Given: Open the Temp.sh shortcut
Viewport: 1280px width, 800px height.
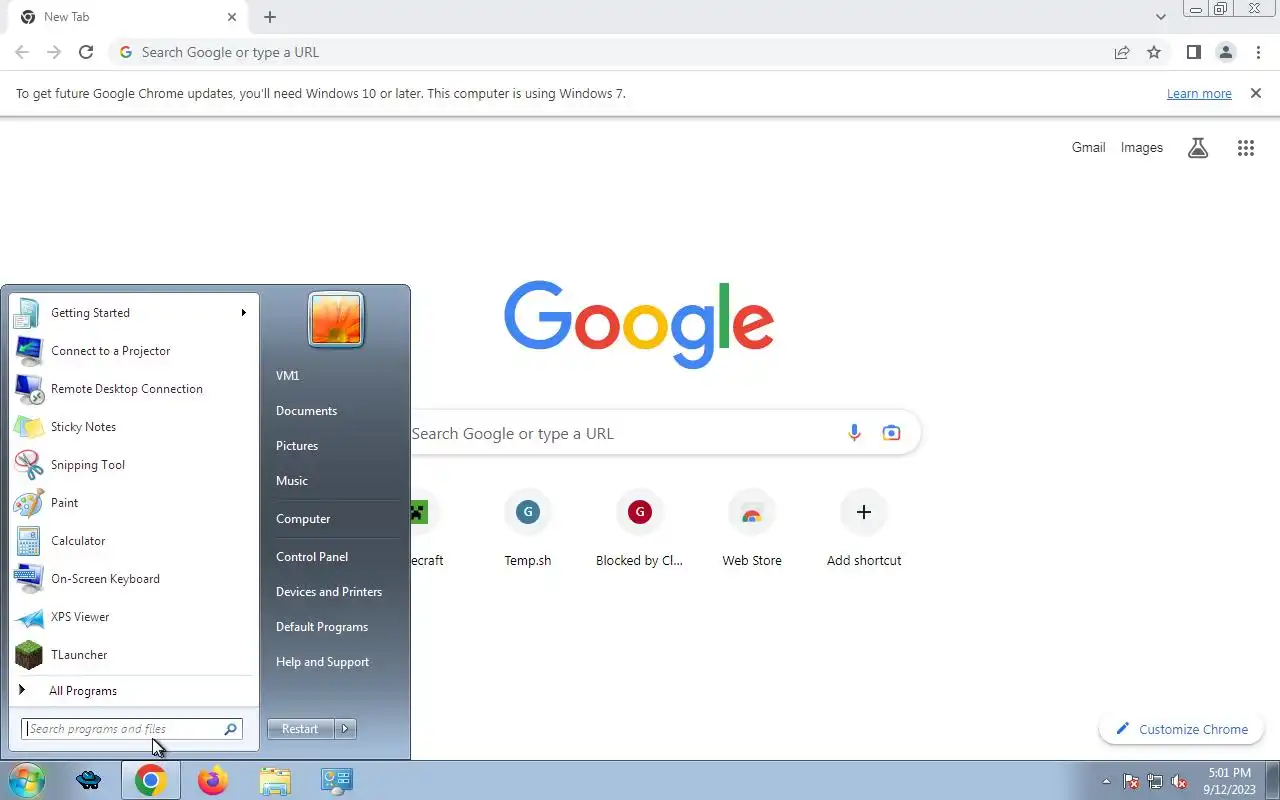Looking at the screenshot, I should point(528,529).
